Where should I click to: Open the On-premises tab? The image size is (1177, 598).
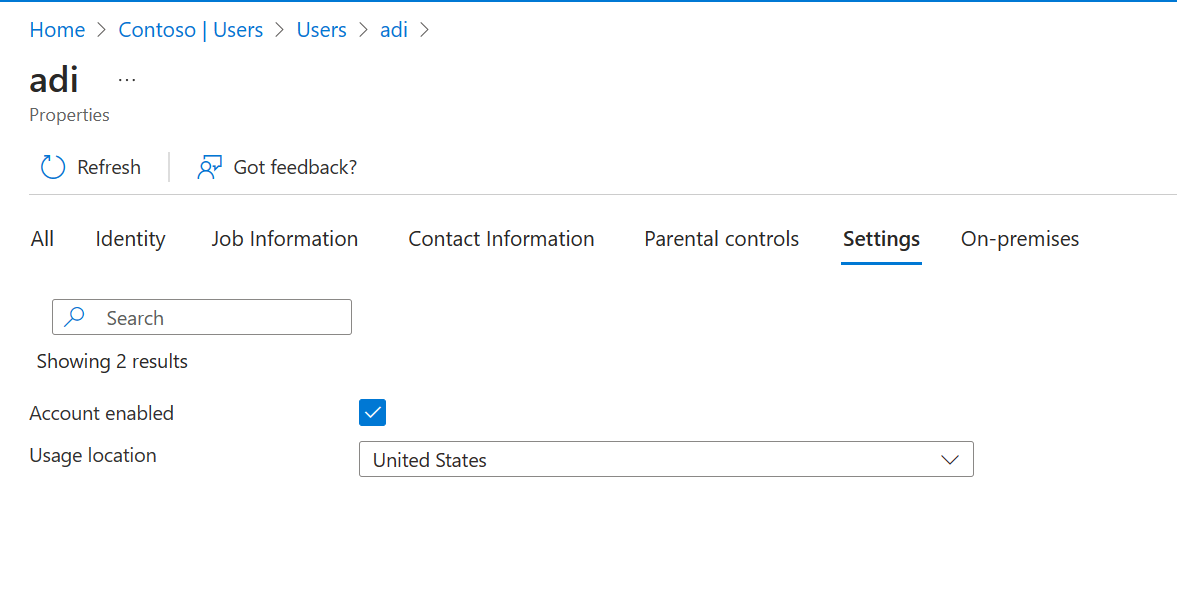pos(1019,239)
